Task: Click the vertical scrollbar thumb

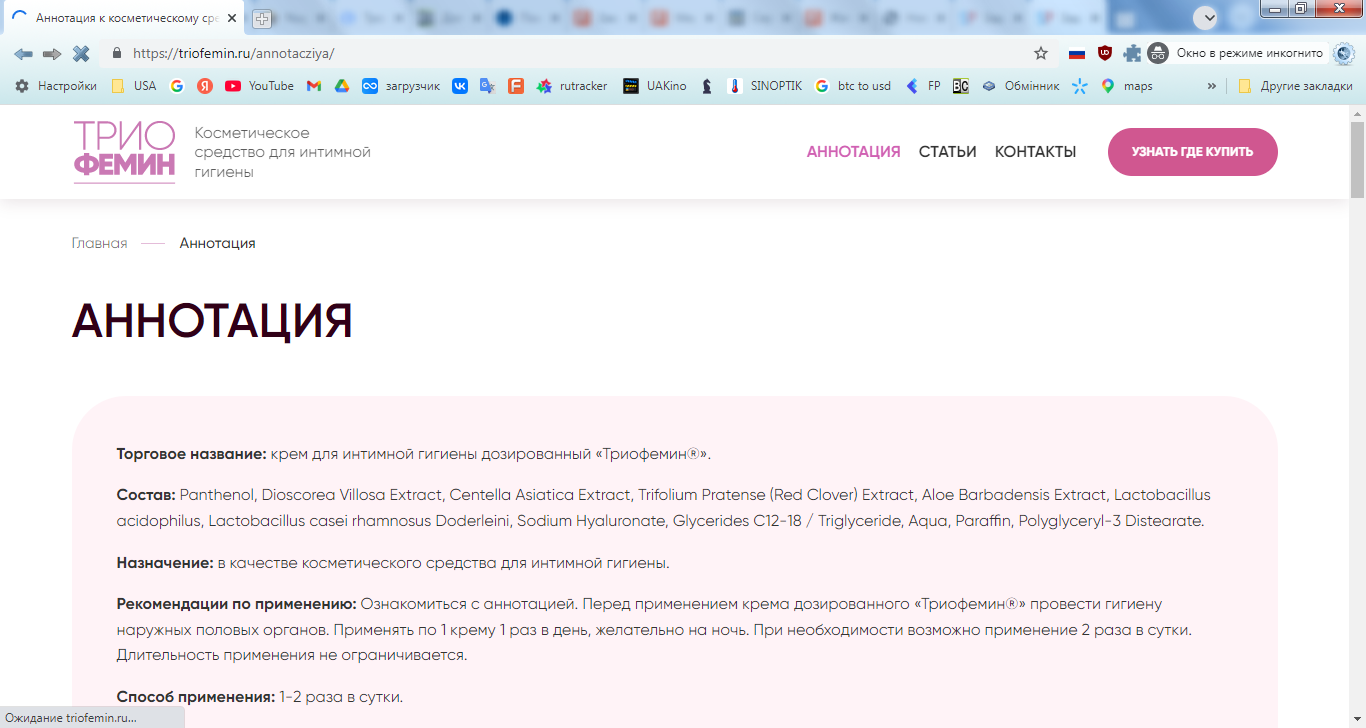Action: coord(1357,160)
